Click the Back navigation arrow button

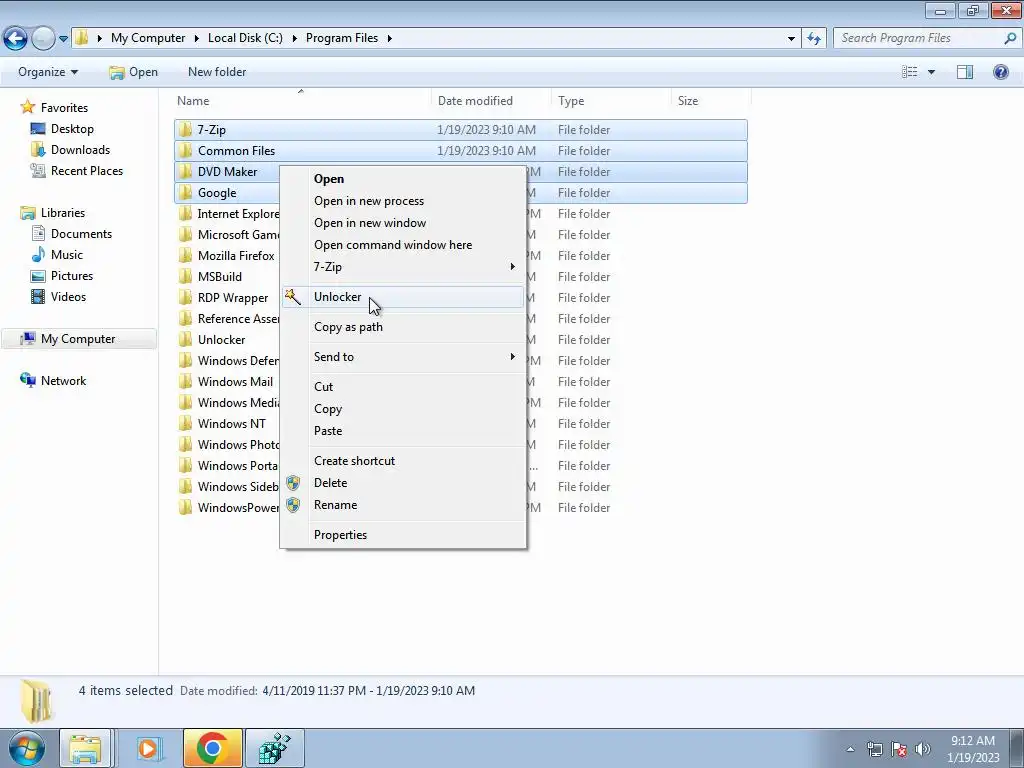[x=15, y=38]
